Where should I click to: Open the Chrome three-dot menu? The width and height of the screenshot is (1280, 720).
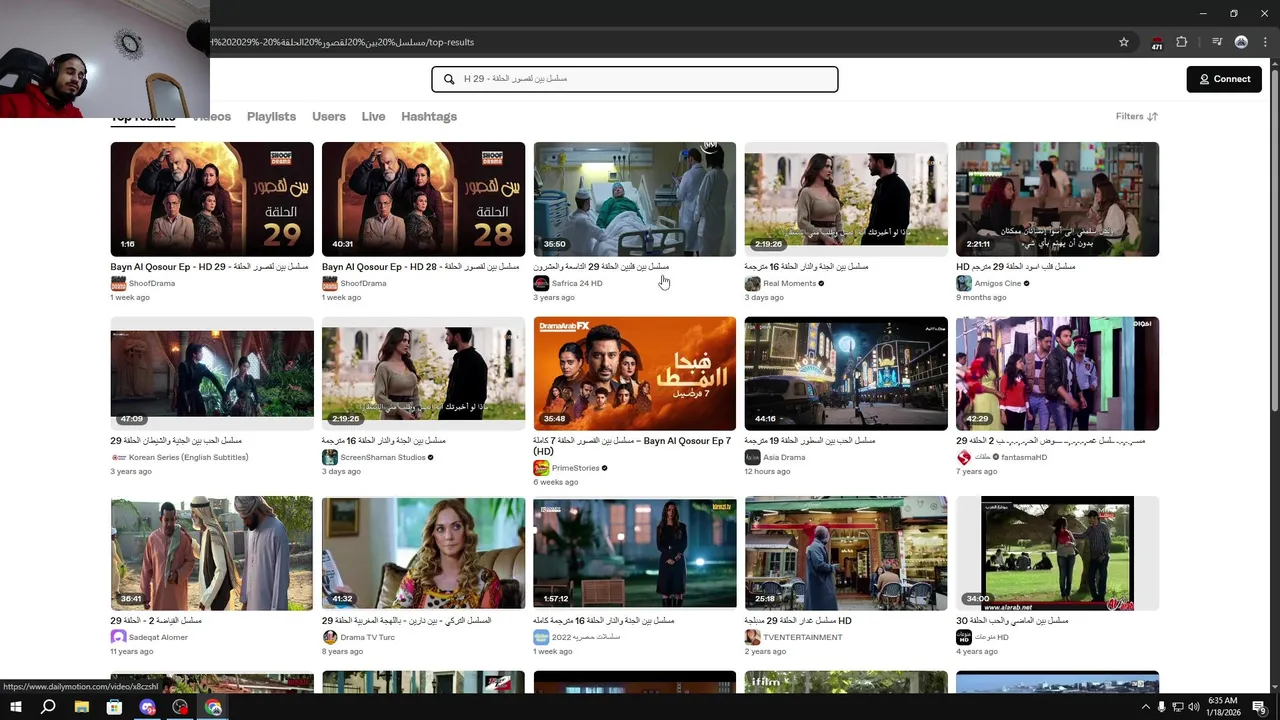[x=1264, y=42]
